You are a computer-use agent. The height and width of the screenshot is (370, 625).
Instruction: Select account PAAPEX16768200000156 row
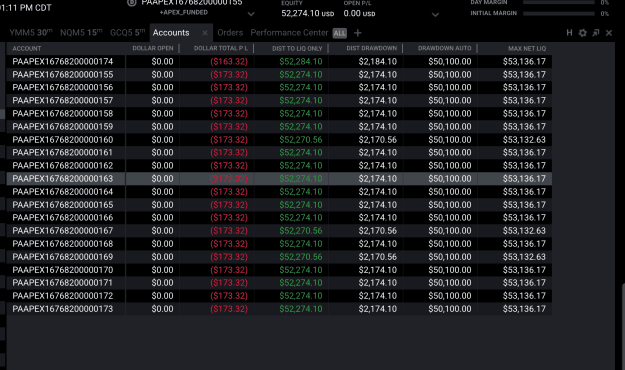pyautogui.click(x=279, y=87)
